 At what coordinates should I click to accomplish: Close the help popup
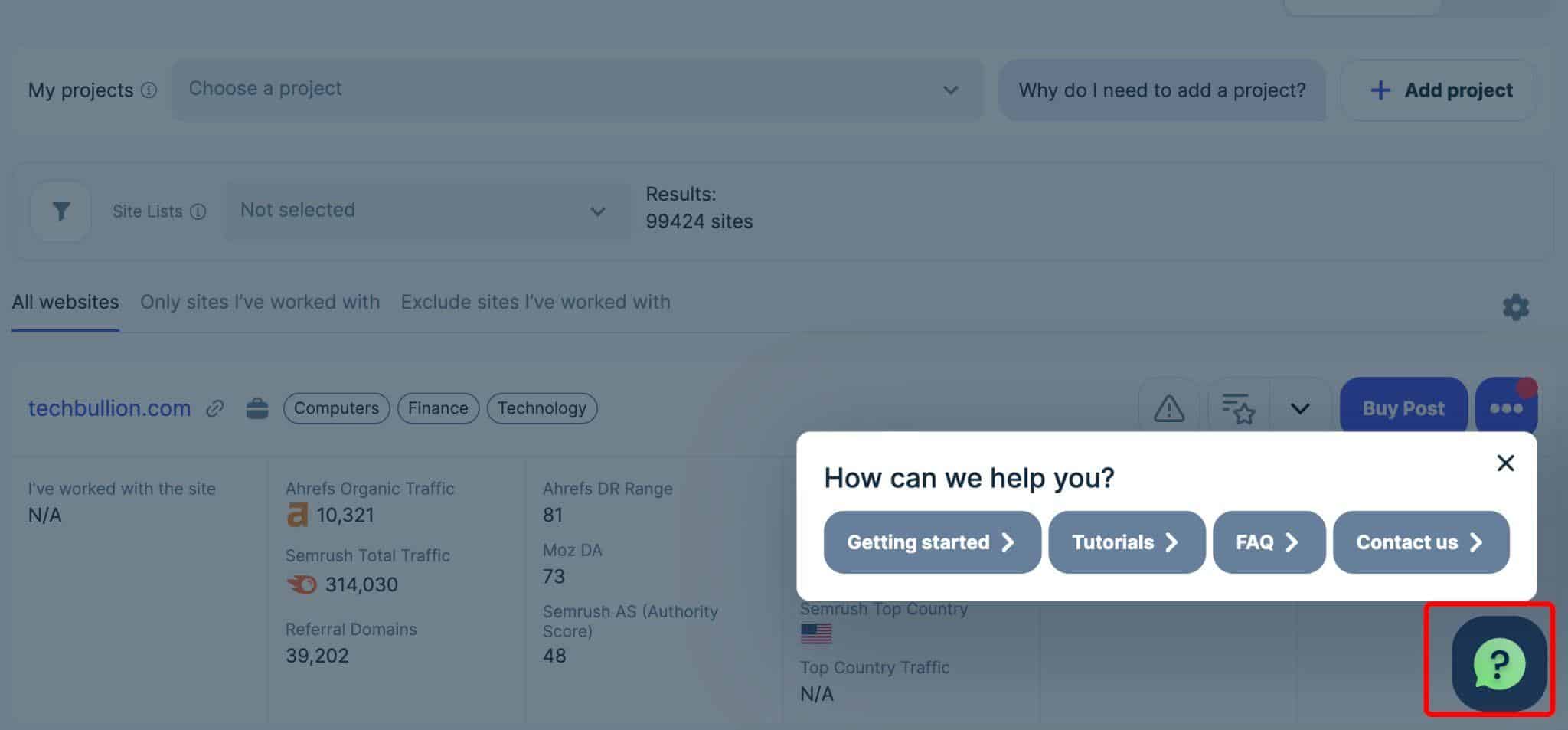click(x=1505, y=463)
